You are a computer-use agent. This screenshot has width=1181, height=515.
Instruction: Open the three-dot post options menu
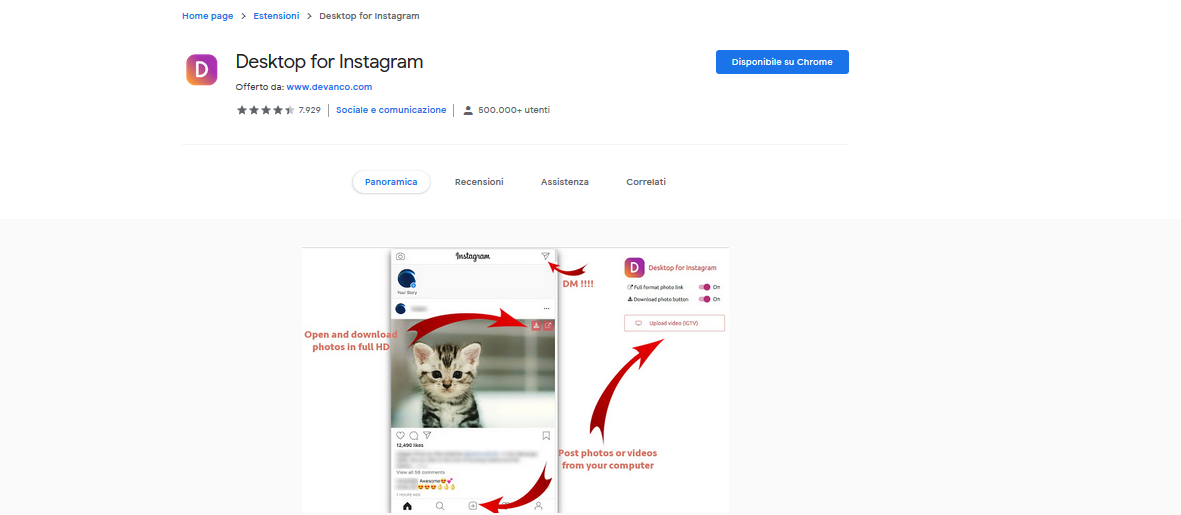546,309
